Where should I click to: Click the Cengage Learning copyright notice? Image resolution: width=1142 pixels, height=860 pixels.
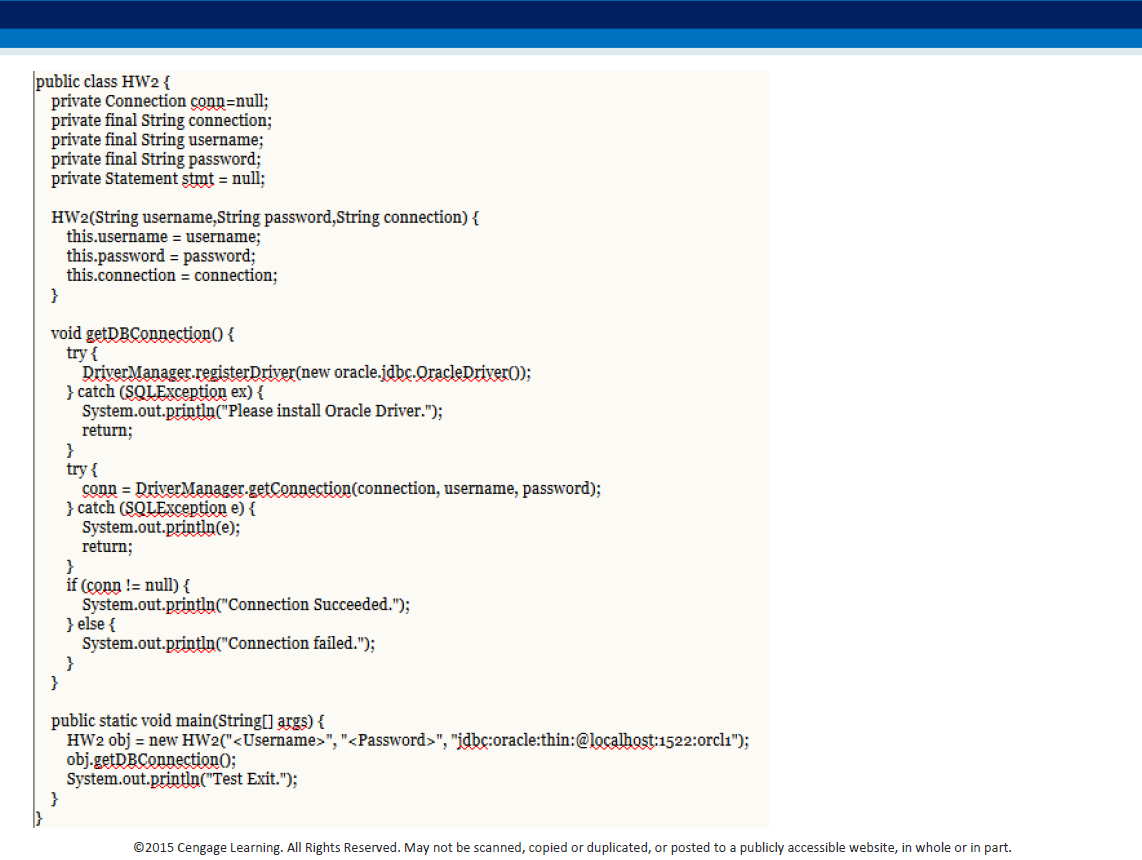pyautogui.click(x=572, y=848)
